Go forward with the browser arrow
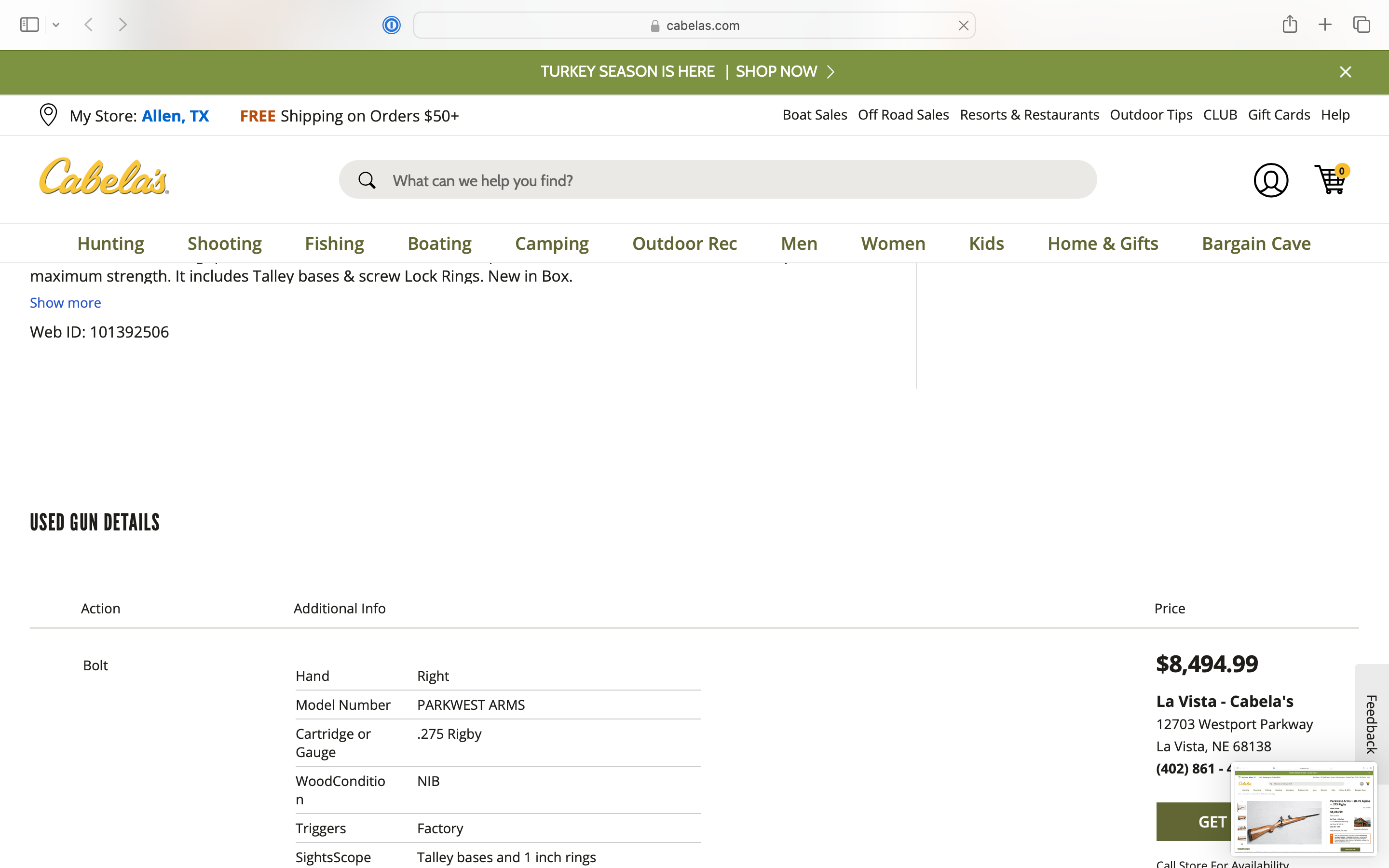 pos(122,25)
